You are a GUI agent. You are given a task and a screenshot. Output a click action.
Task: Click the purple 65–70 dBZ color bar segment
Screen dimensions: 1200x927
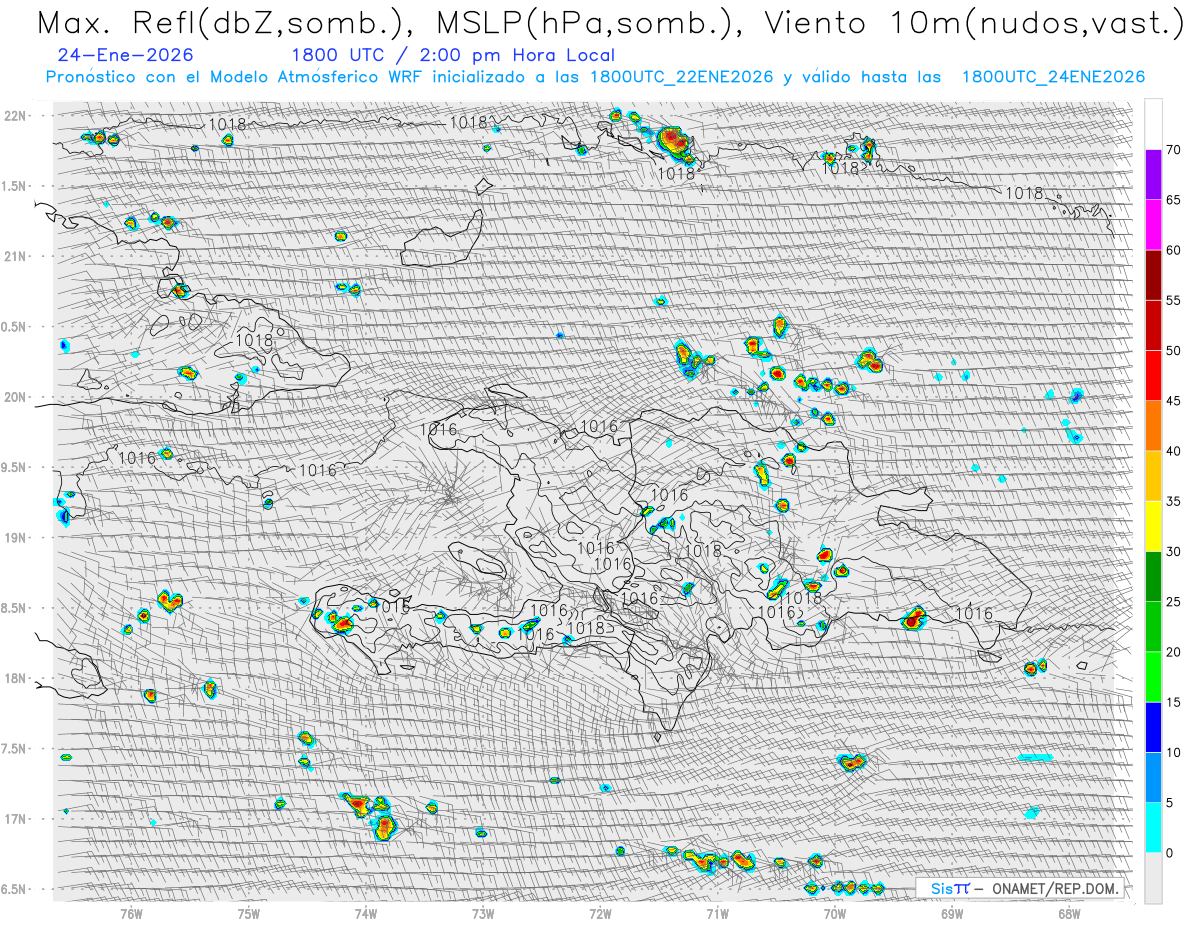pos(1153,175)
